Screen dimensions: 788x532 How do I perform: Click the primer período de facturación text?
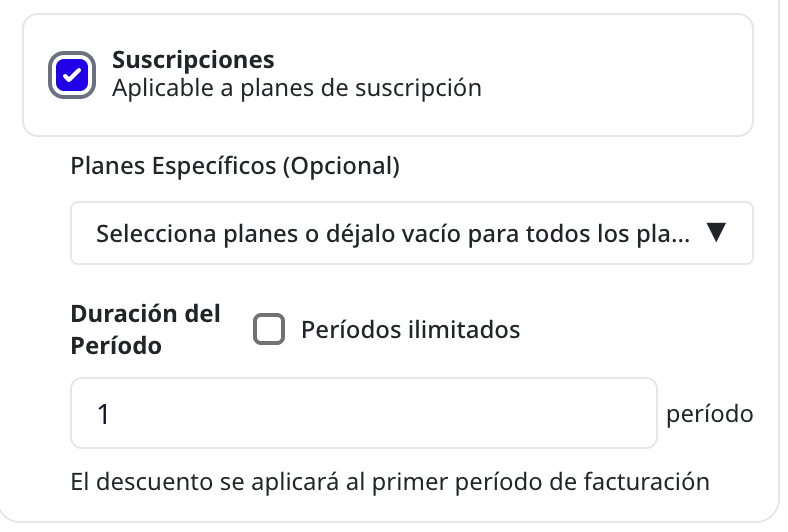[541, 482]
